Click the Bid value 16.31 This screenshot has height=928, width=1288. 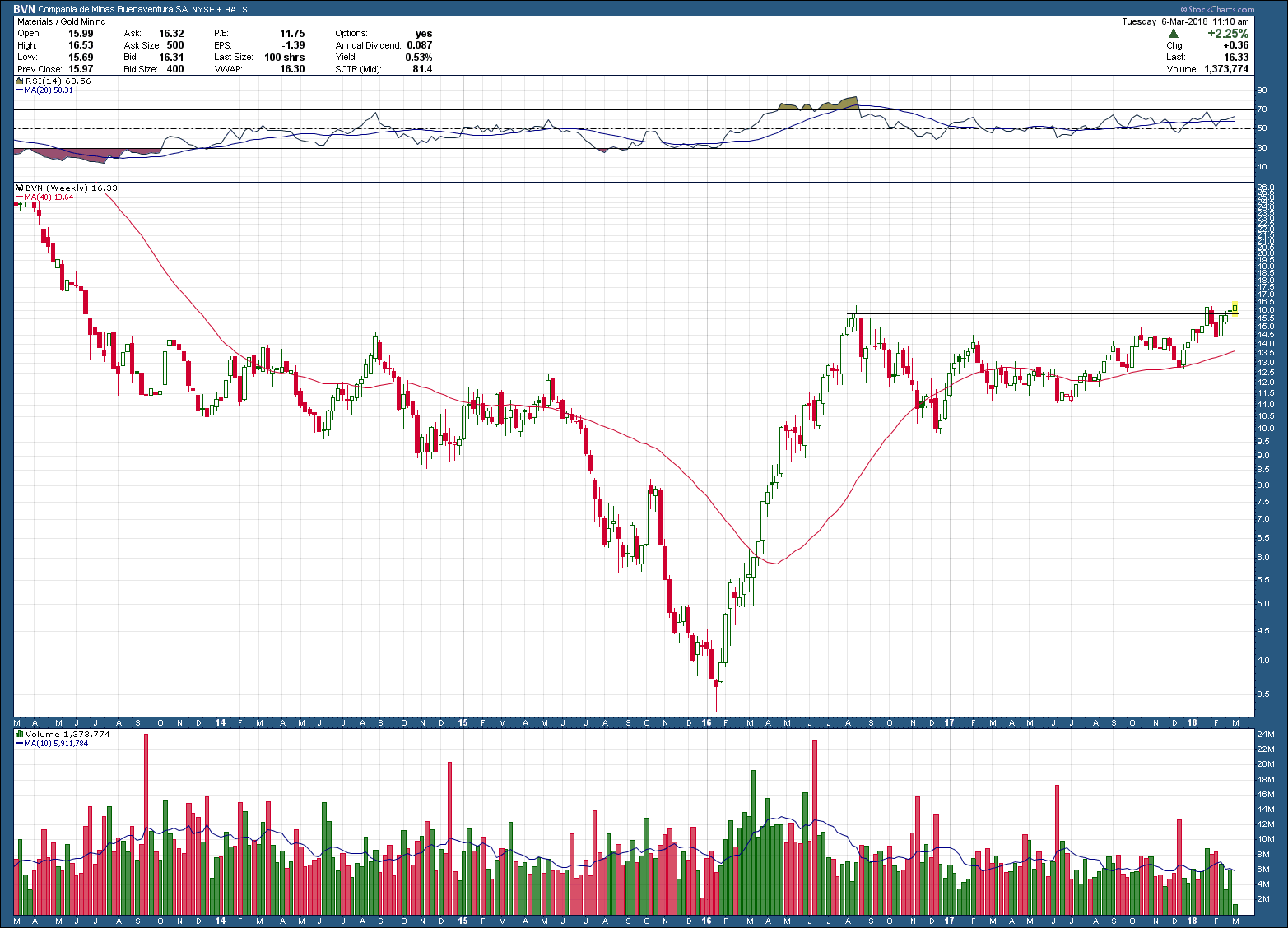pyautogui.click(x=171, y=58)
